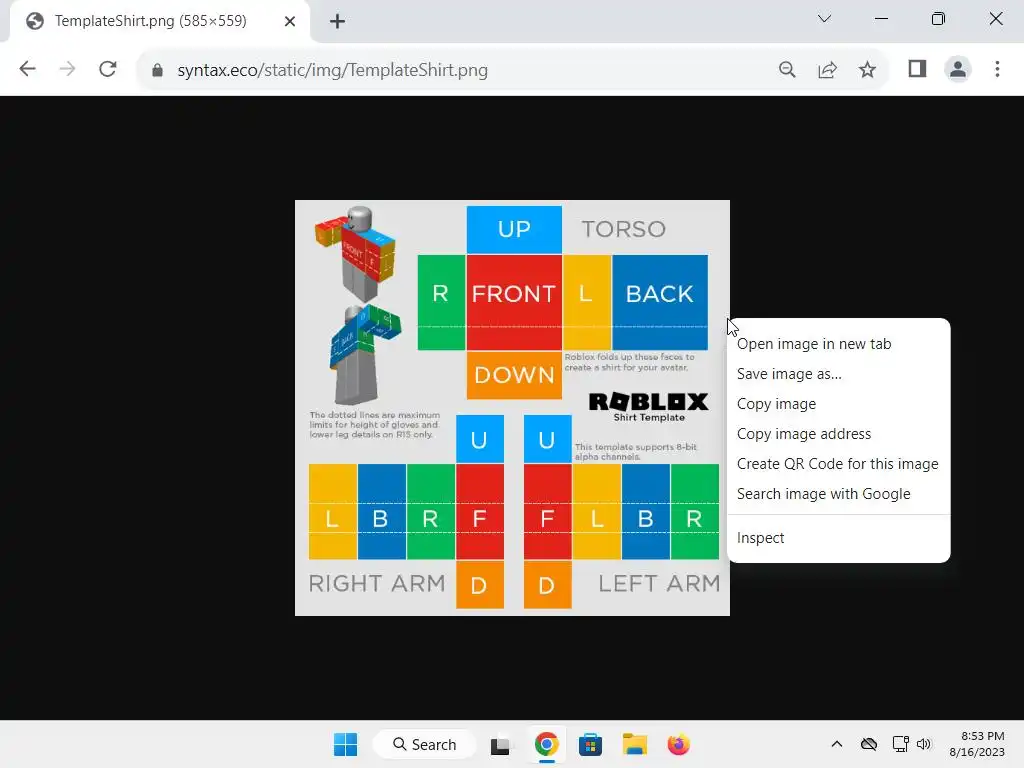
Task: Click the Chrome icon in the taskbar
Action: [x=547, y=744]
